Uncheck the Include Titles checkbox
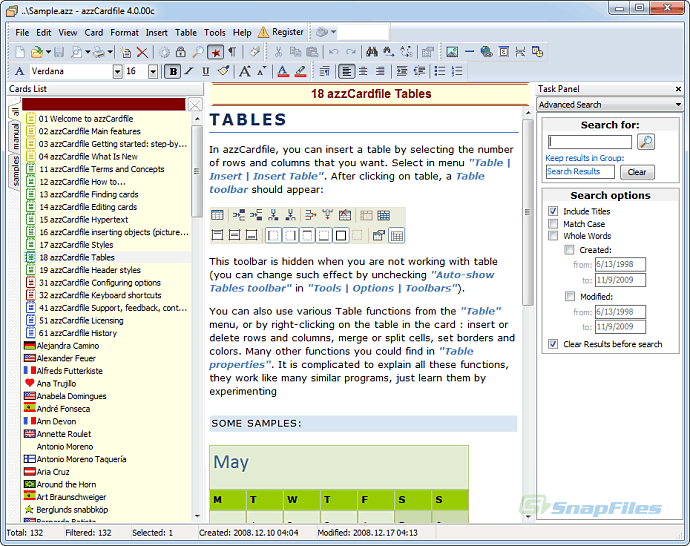Screen dimensions: 690x546 coord(553,211)
